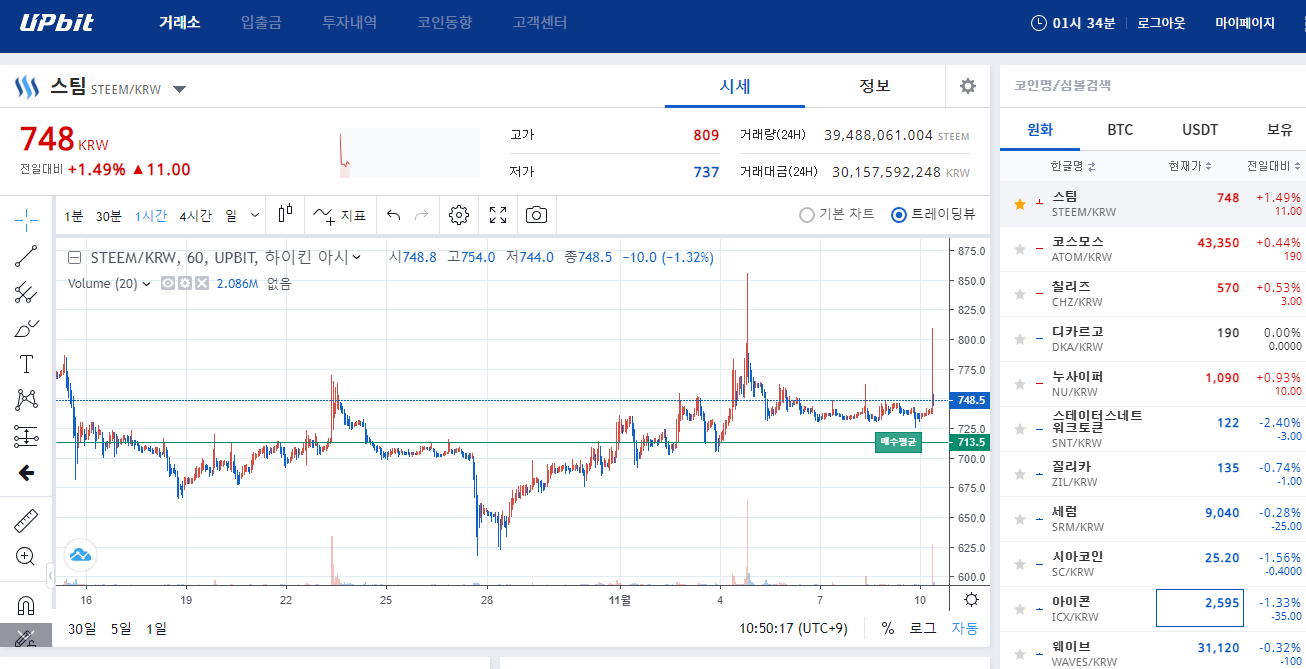Select the brush drawing tool
The width and height of the screenshot is (1306, 669).
pyautogui.click(x=27, y=328)
